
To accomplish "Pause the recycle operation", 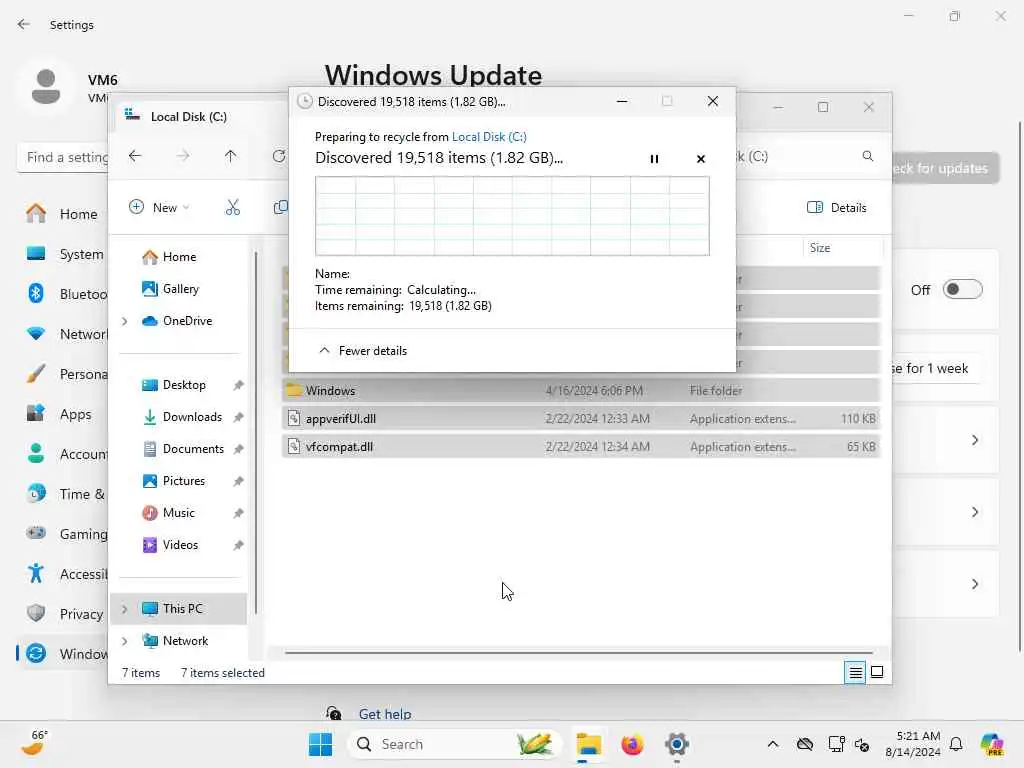I will point(654,159).
